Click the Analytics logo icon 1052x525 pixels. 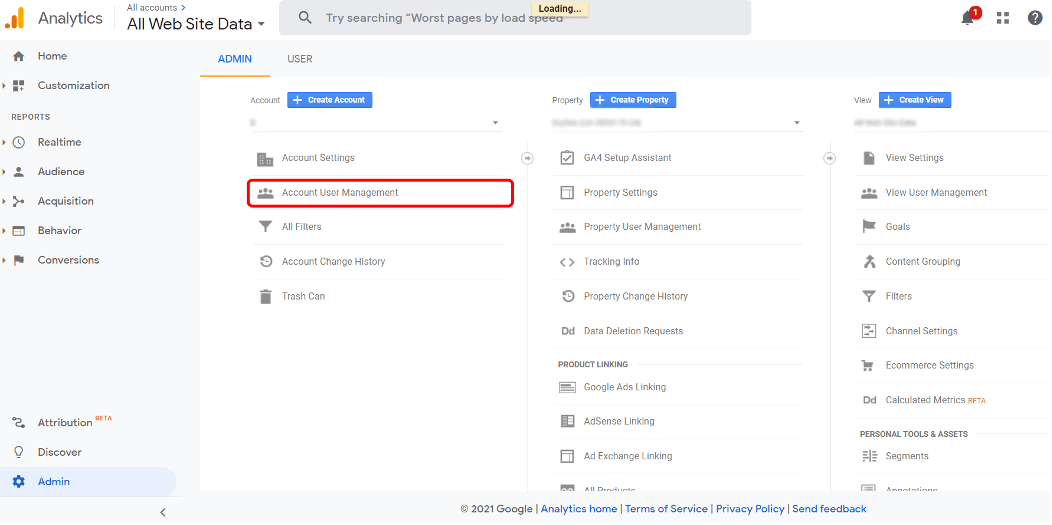[14, 18]
